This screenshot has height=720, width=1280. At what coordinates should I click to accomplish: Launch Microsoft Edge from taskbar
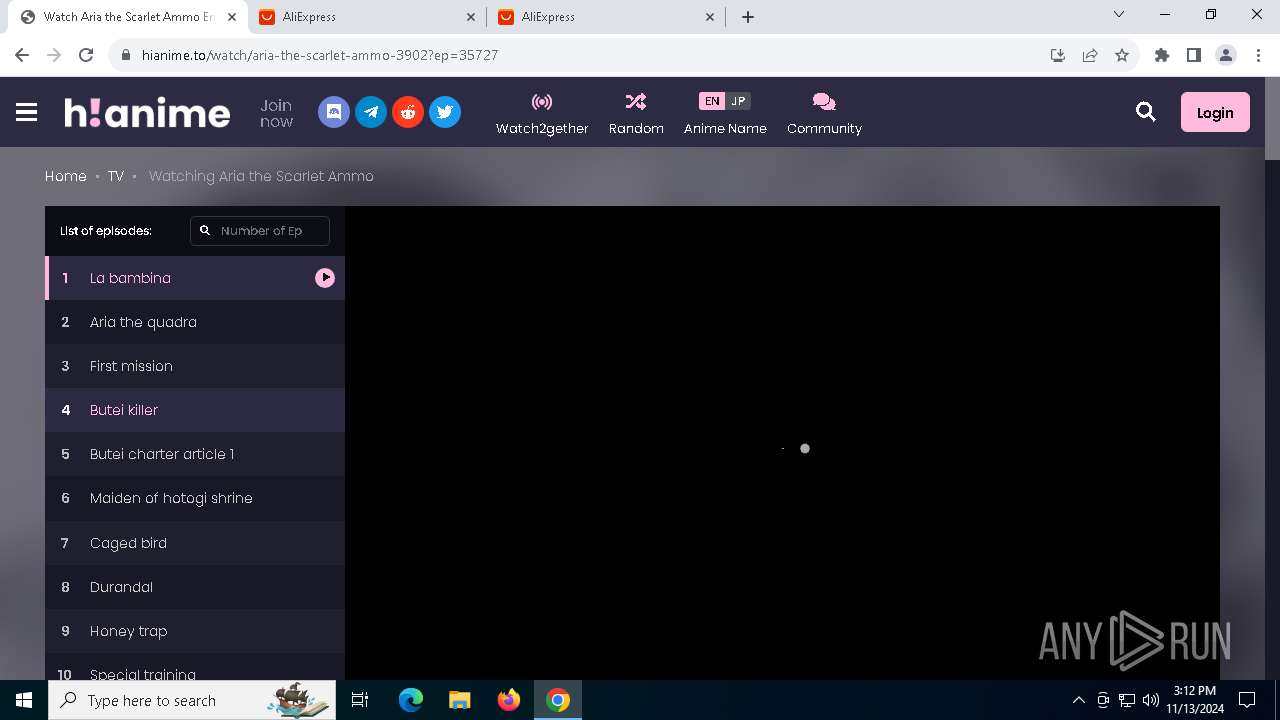pos(411,700)
